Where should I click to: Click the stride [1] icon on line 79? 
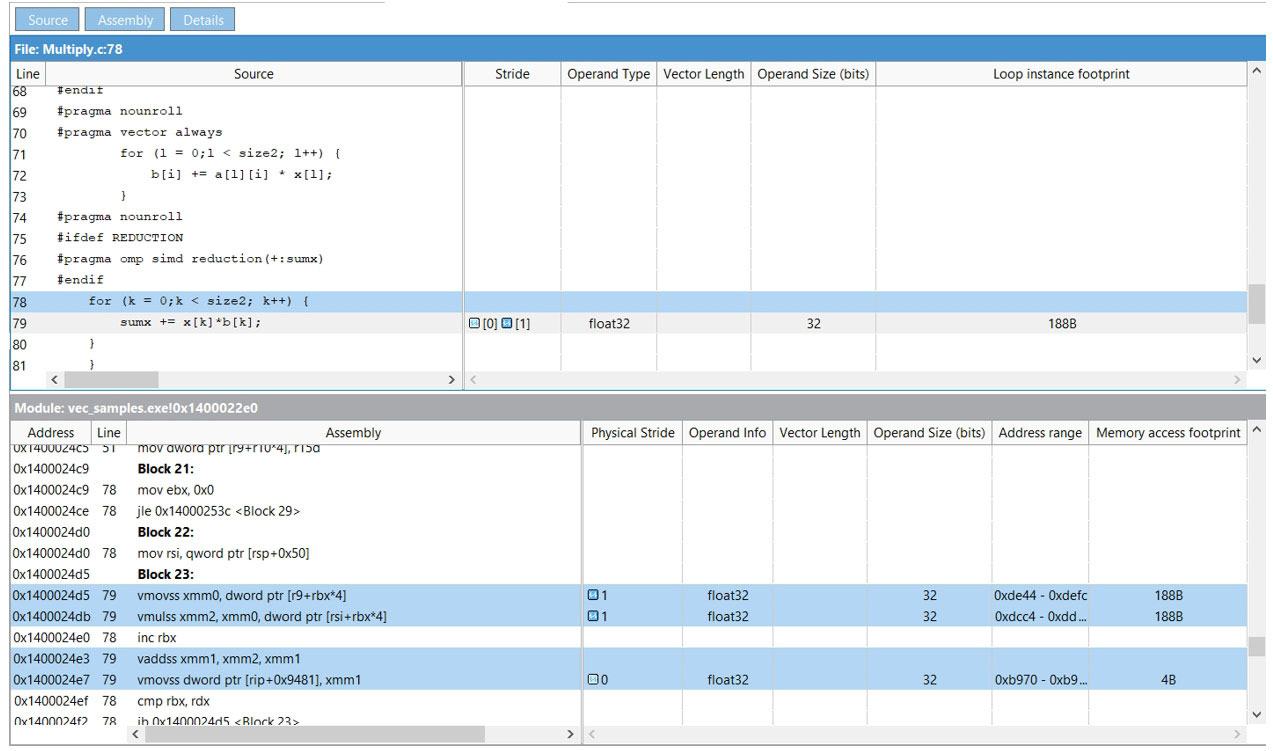tap(507, 324)
